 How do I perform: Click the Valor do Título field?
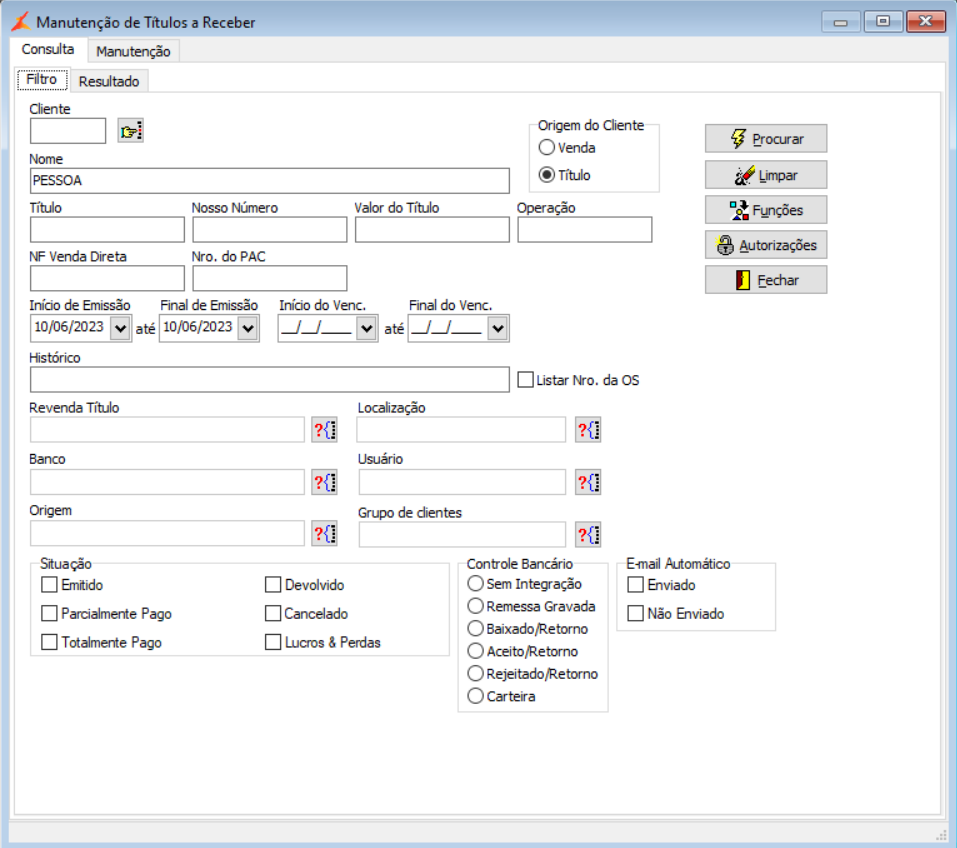(x=432, y=230)
